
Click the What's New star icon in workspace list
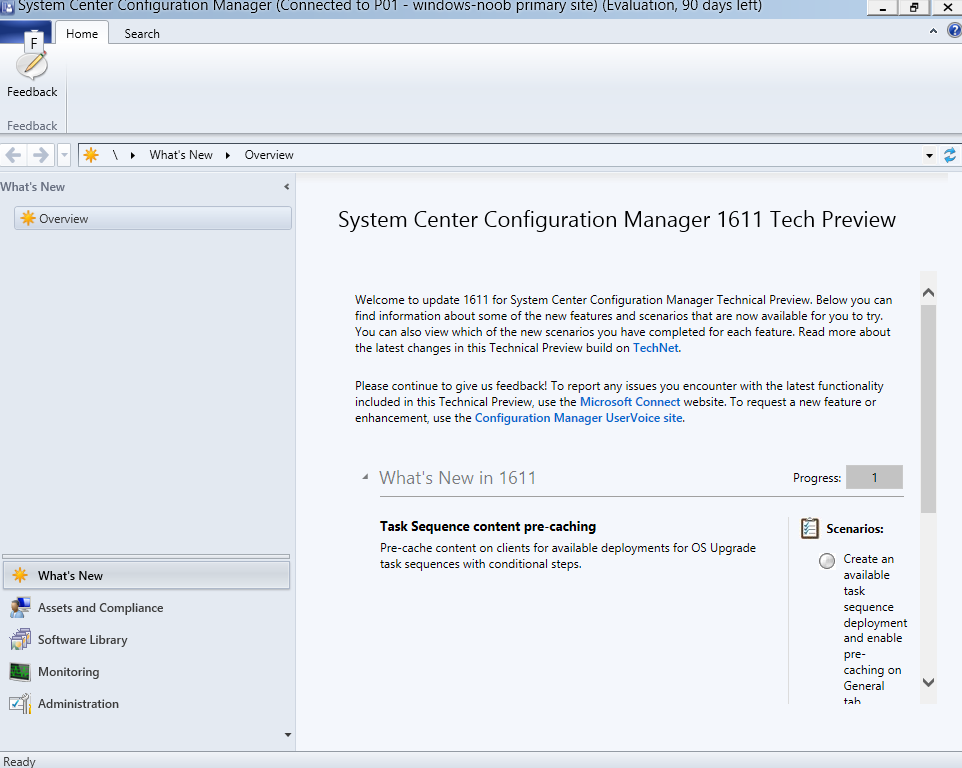coord(20,575)
